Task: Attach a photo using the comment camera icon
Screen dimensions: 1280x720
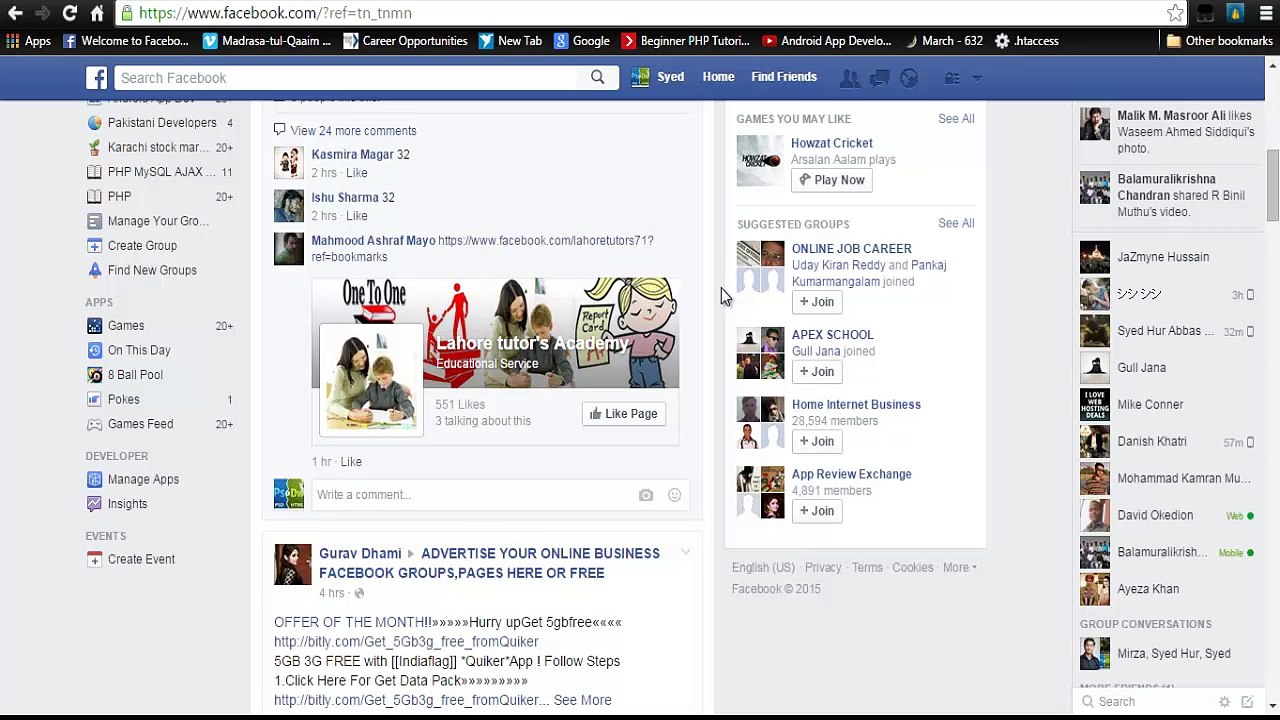Action: click(x=646, y=495)
